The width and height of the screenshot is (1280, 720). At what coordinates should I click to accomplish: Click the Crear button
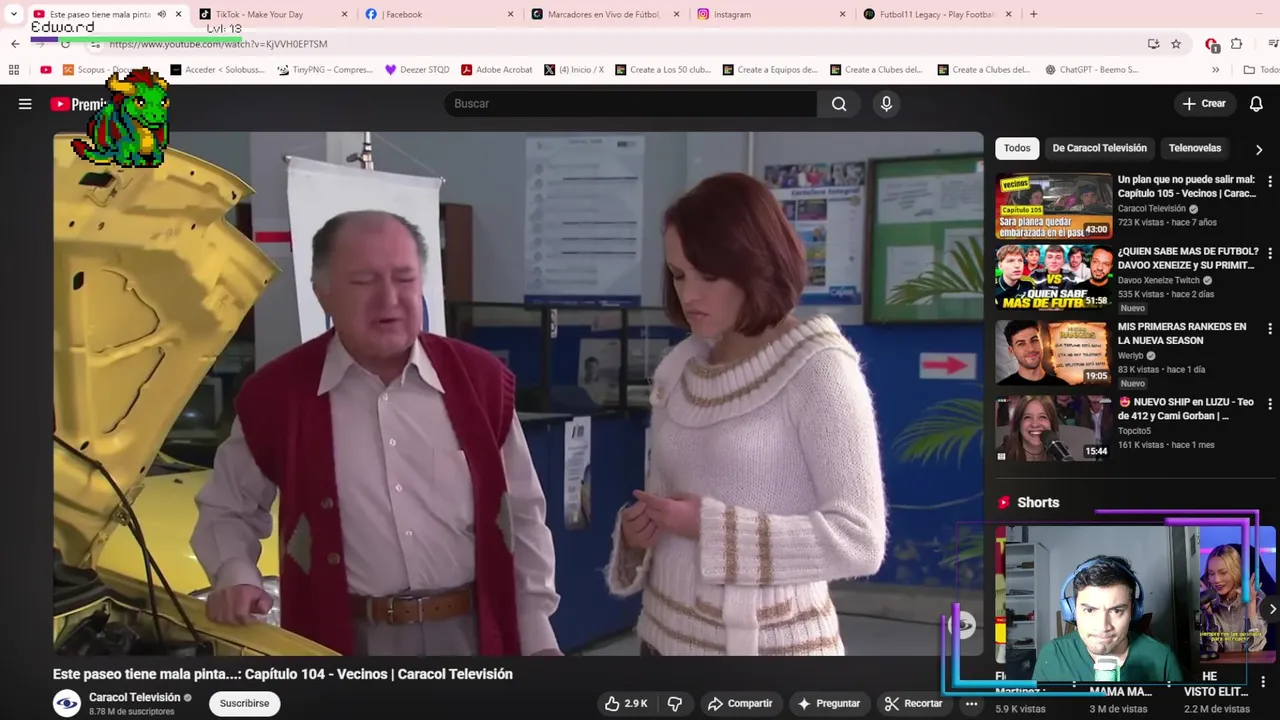(1204, 104)
